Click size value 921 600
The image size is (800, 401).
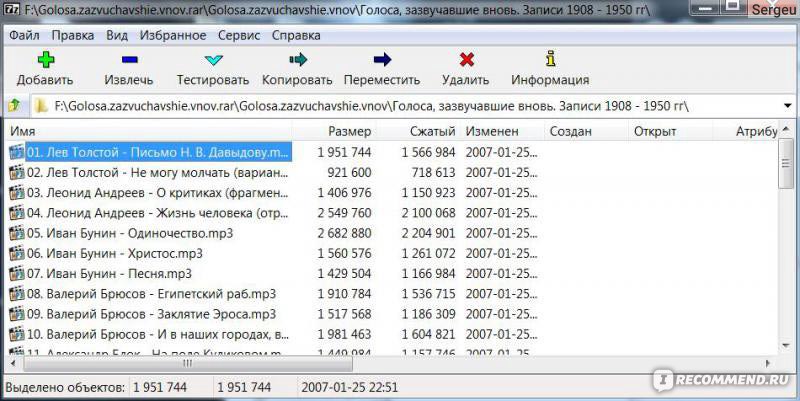(349, 172)
